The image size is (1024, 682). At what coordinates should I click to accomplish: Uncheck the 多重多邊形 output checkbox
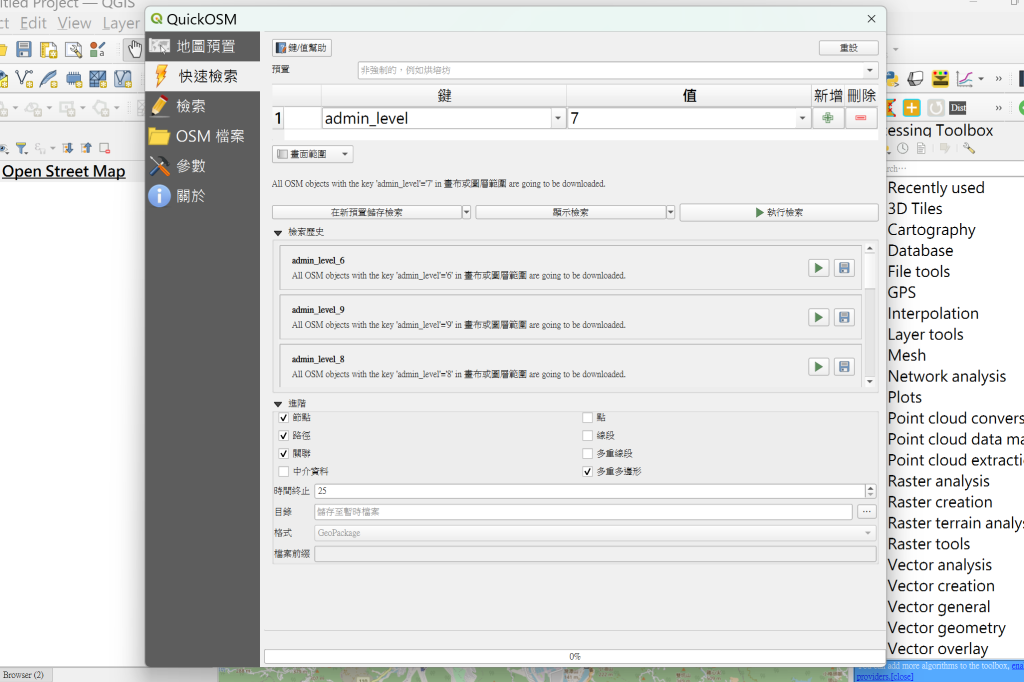coord(587,472)
